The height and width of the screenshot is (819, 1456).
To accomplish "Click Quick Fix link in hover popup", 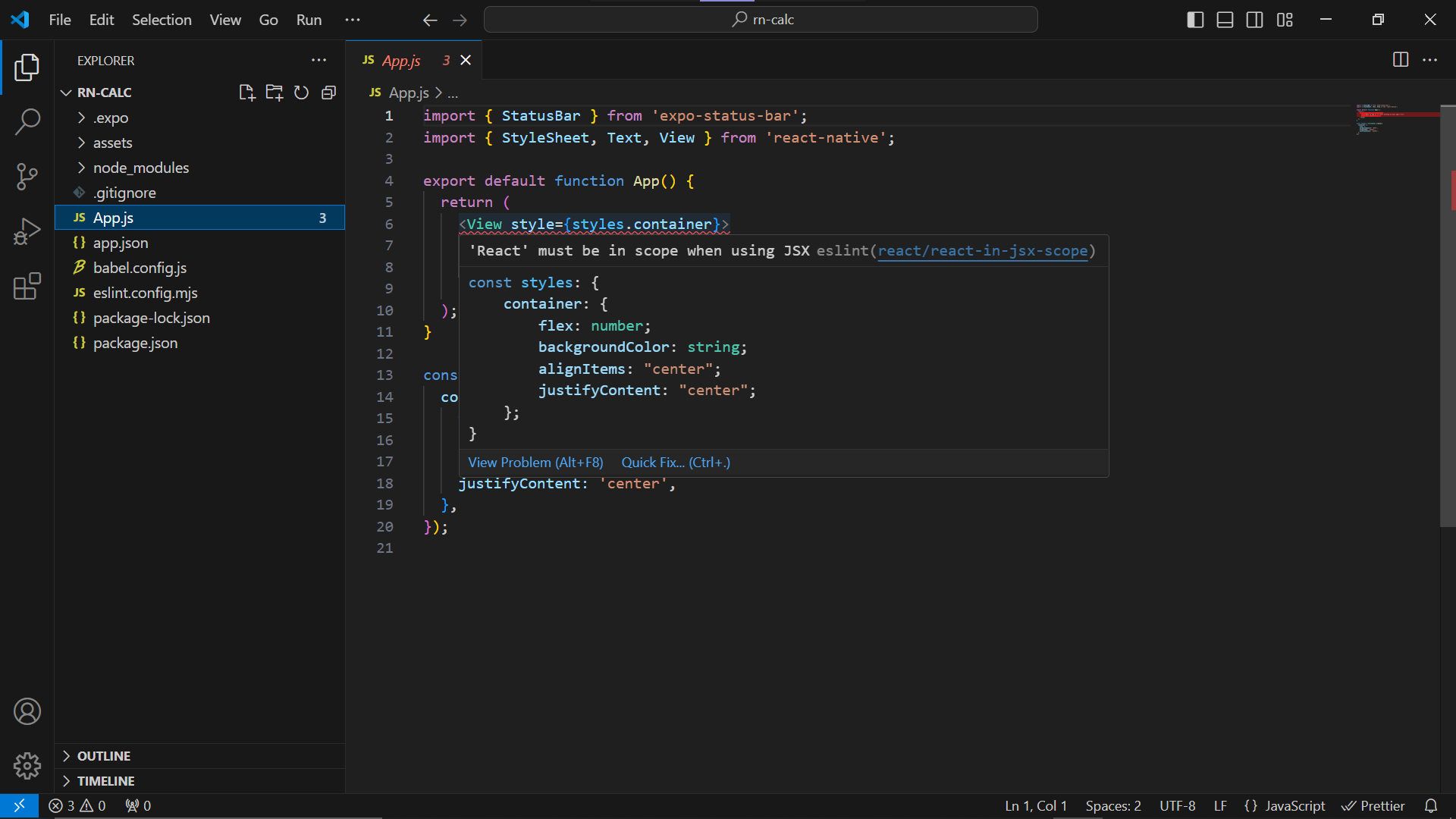I will coord(676,463).
